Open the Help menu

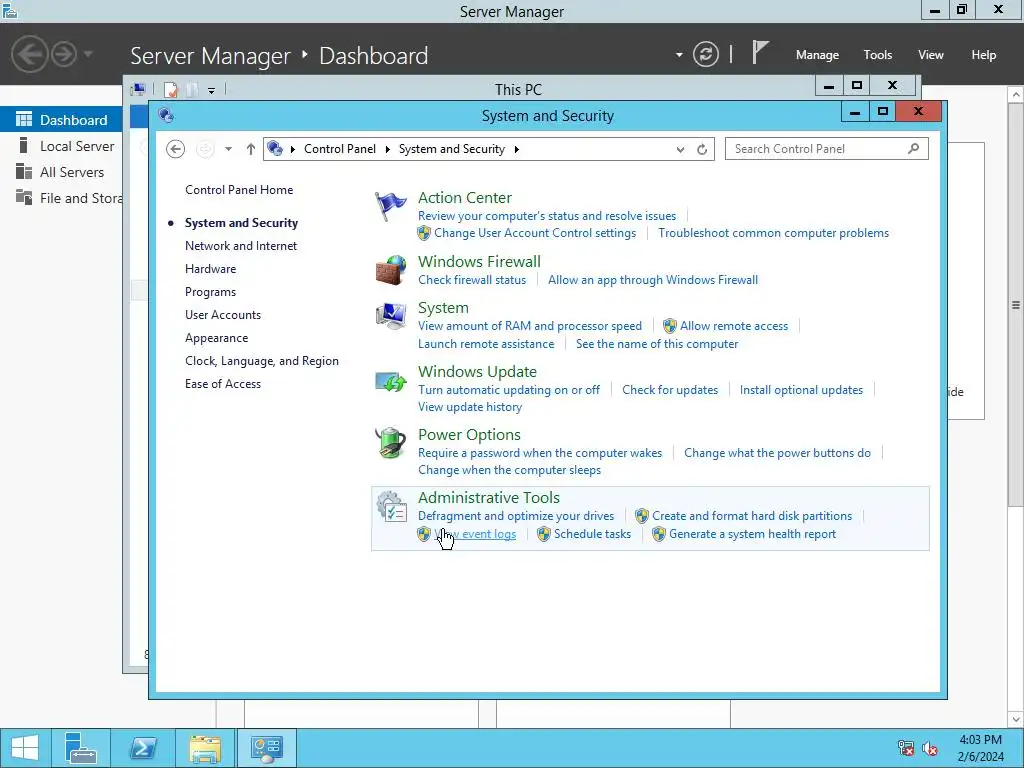(x=984, y=55)
